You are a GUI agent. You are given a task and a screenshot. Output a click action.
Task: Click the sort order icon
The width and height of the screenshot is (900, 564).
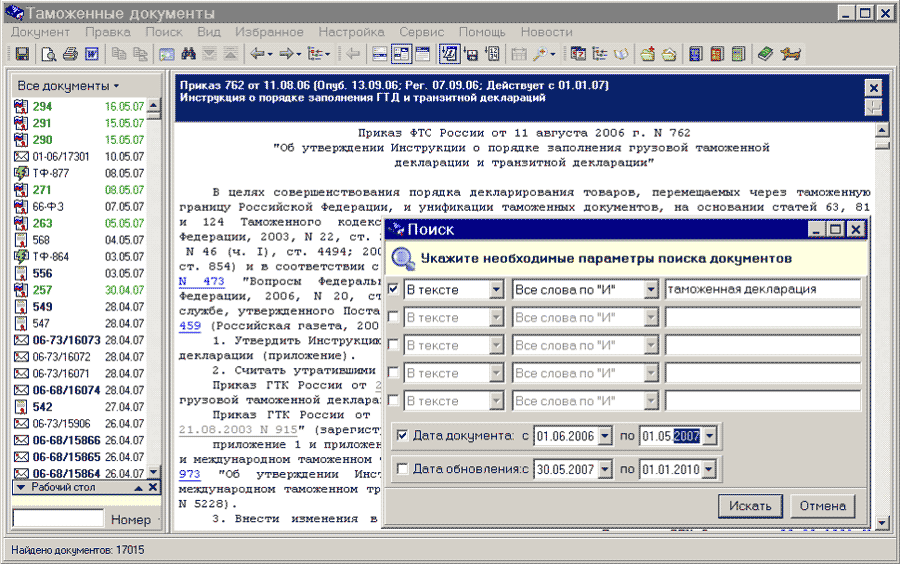pos(449,54)
